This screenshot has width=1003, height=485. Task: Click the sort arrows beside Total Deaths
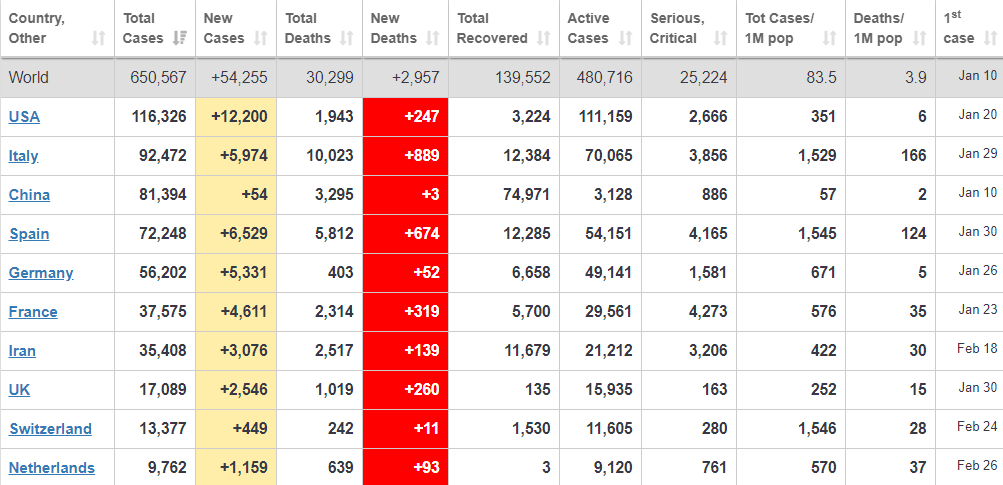pos(346,39)
